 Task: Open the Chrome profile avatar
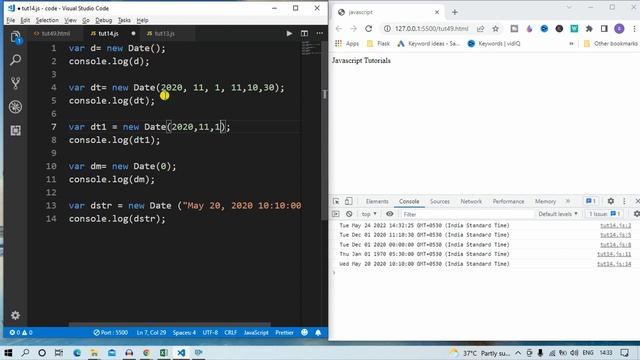[619, 29]
